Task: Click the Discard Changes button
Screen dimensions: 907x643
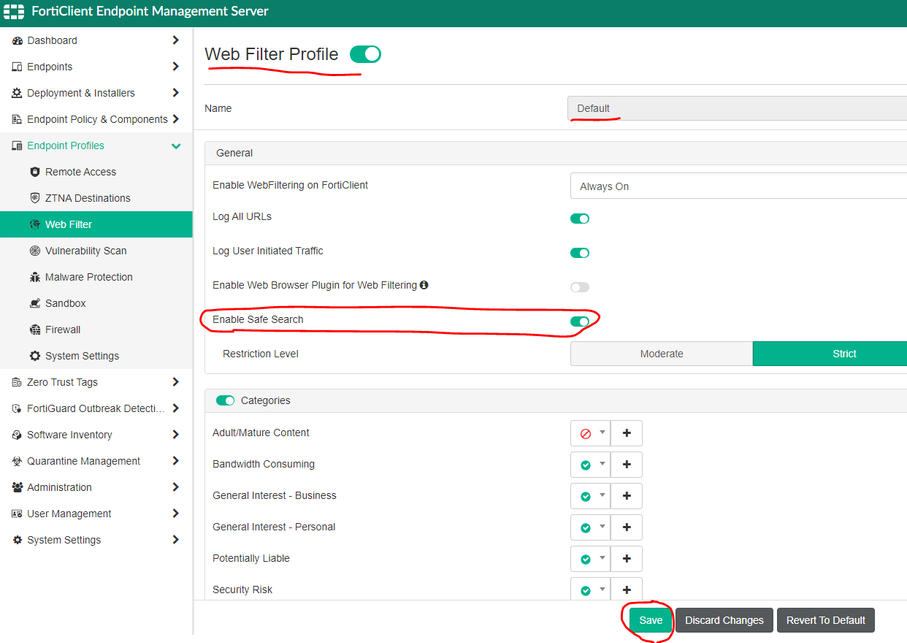Action: pyautogui.click(x=724, y=620)
